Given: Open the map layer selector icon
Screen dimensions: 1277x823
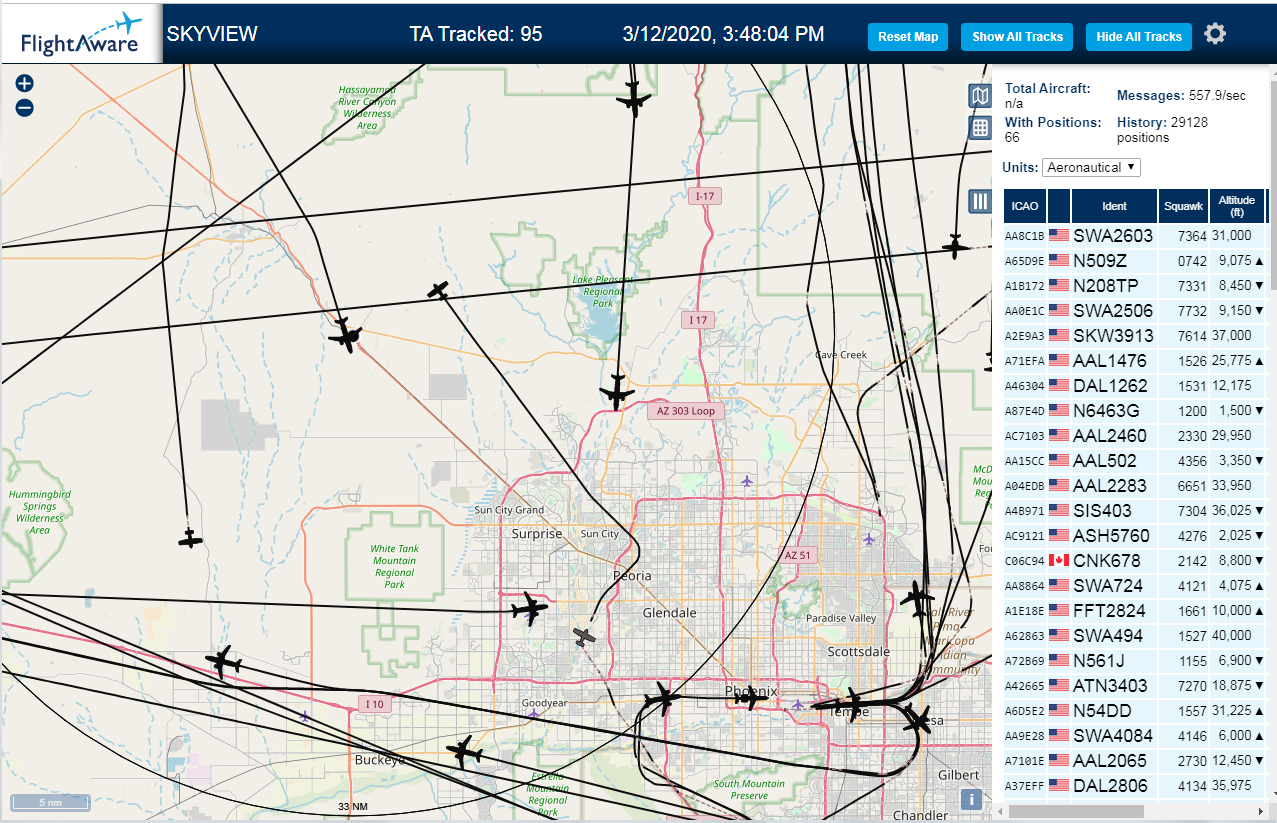Looking at the screenshot, I should point(981,95).
